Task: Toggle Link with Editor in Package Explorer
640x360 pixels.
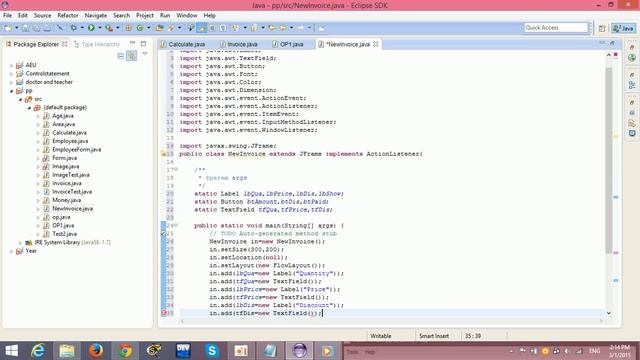Action: [x=132, y=56]
